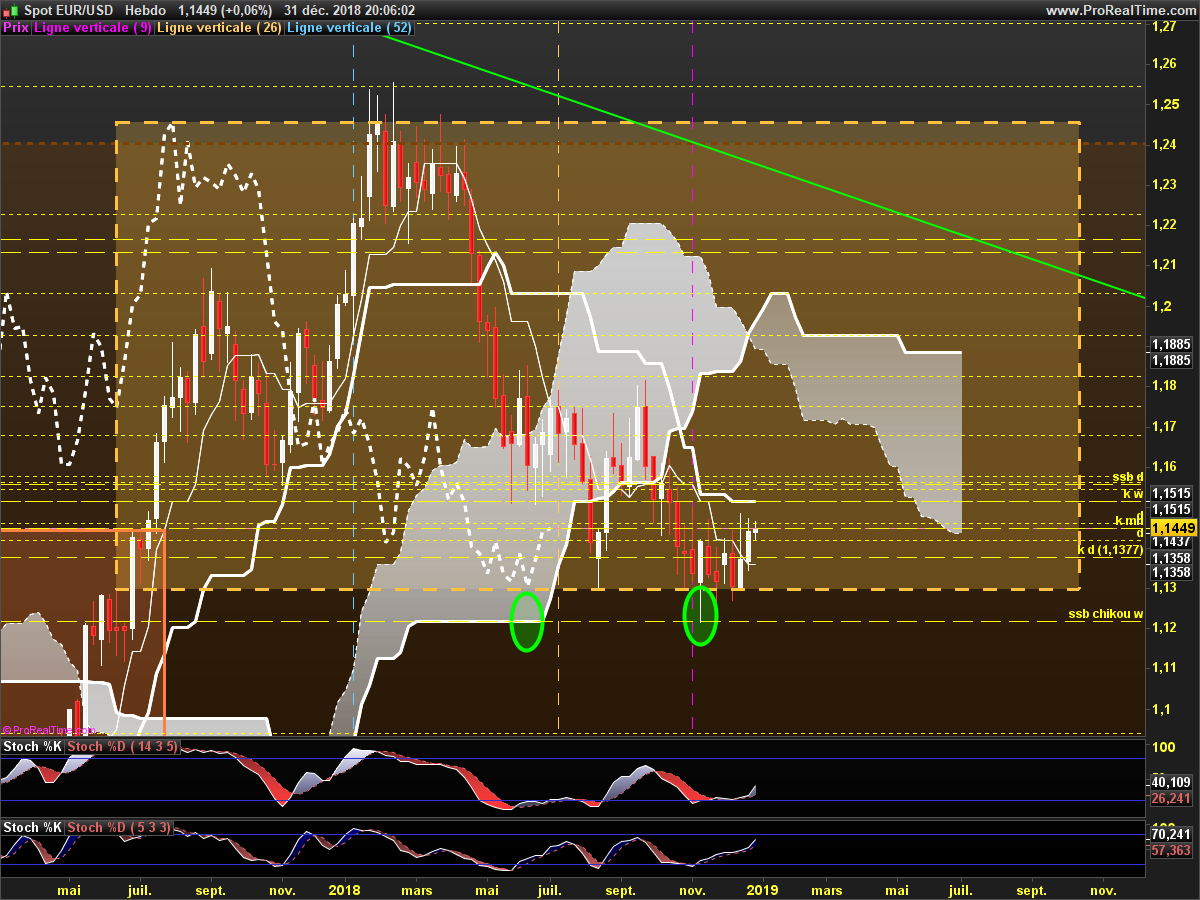
Task: Click the 2019 label on time axis
Action: 763,889
